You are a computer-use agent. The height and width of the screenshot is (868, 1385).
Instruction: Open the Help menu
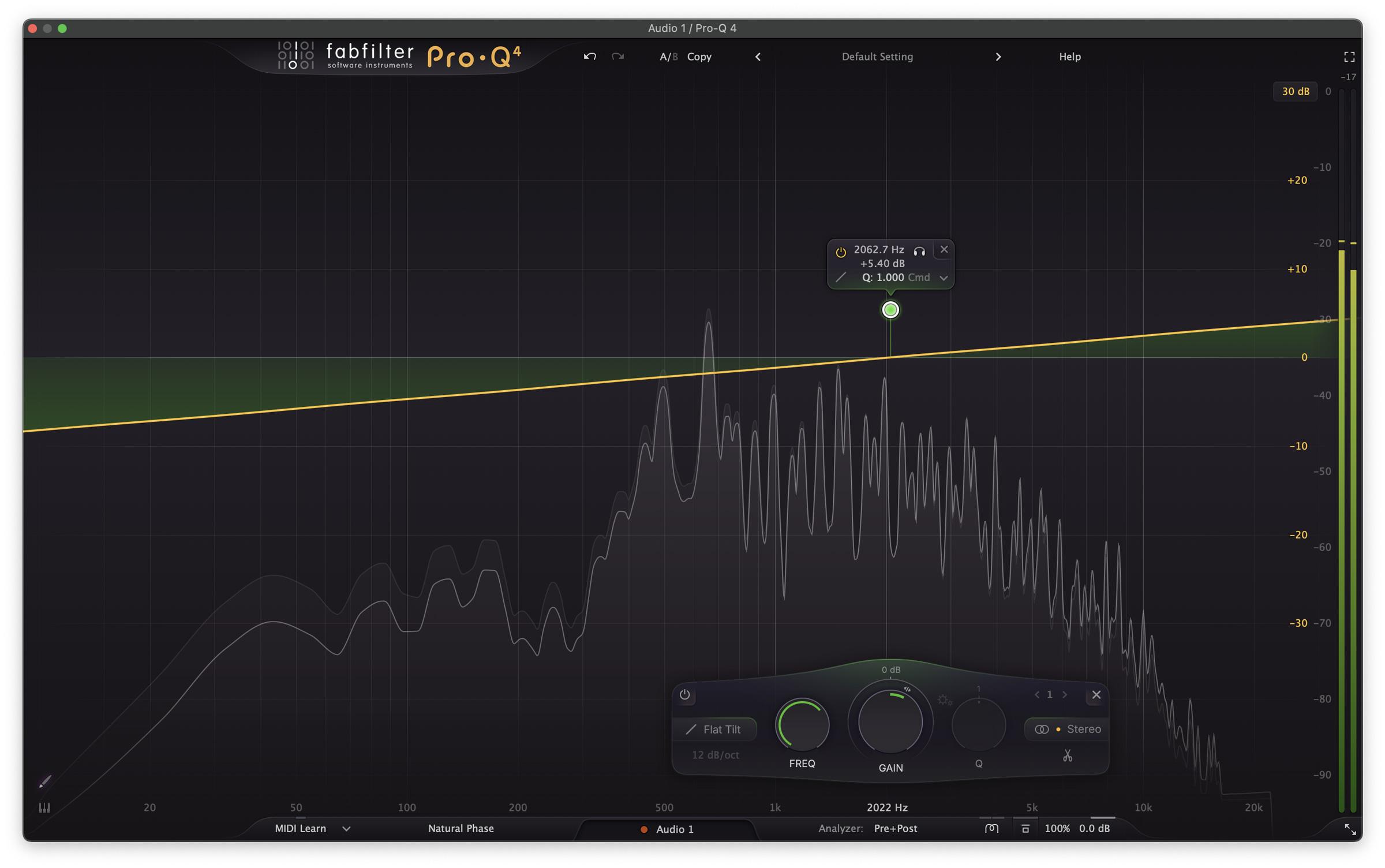pyautogui.click(x=1070, y=57)
